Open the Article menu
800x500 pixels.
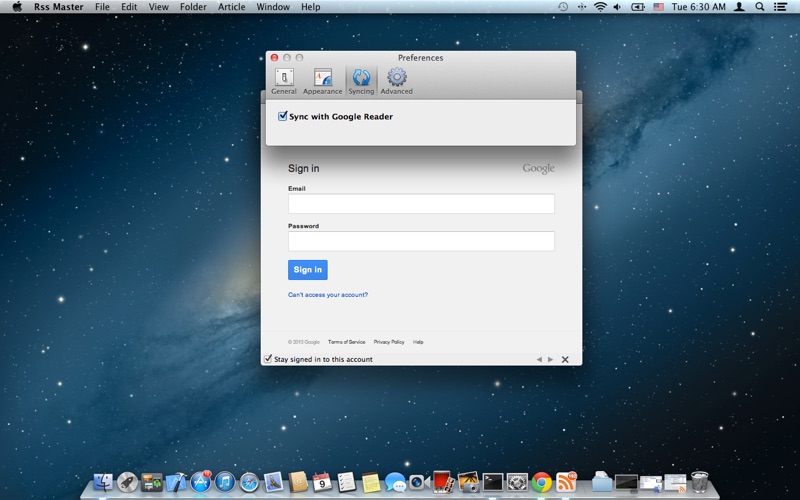point(232,7)
